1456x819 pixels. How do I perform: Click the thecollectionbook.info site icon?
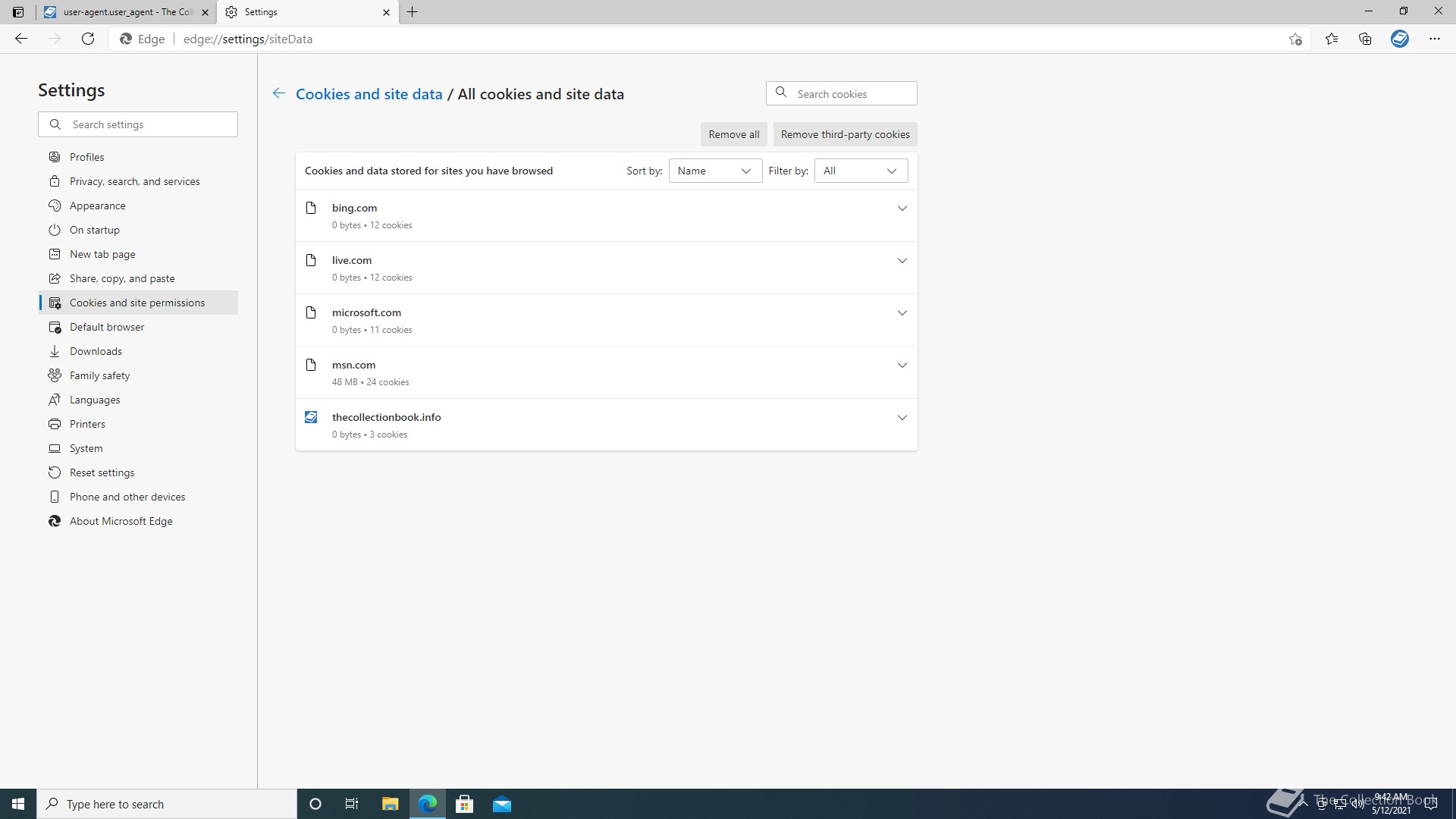[x=311, y=417]
